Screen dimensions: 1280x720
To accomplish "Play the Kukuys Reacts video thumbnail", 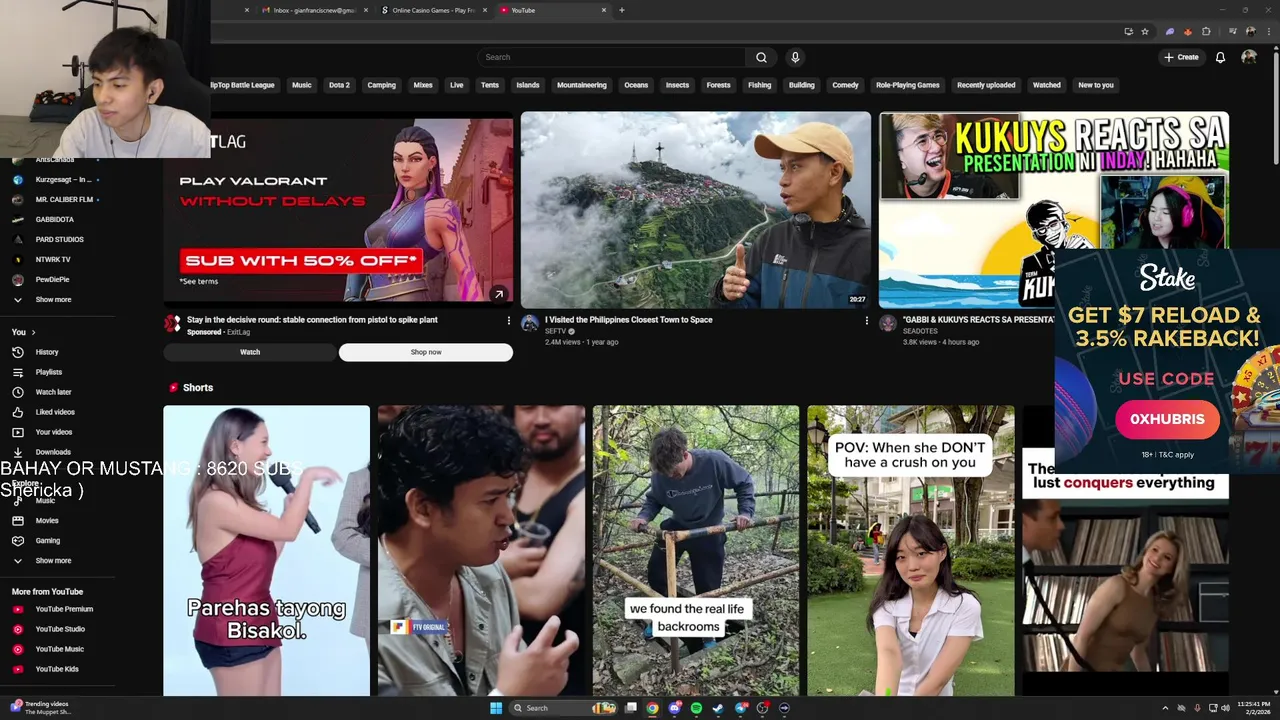I will click(x=1054, y=210).
